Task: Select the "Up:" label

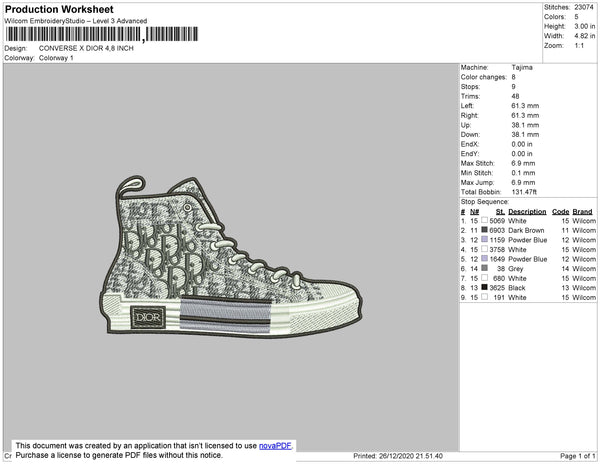Action: (466, 125)
